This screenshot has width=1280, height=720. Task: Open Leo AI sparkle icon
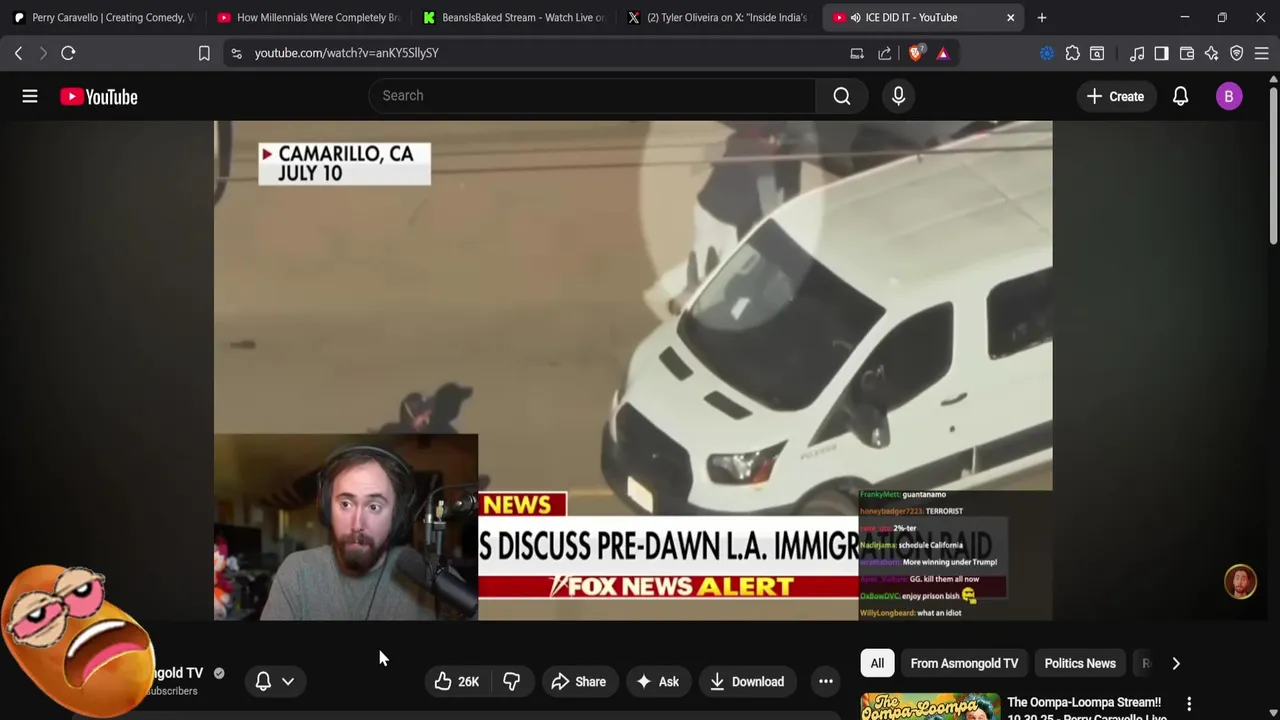coord(1212,53)
